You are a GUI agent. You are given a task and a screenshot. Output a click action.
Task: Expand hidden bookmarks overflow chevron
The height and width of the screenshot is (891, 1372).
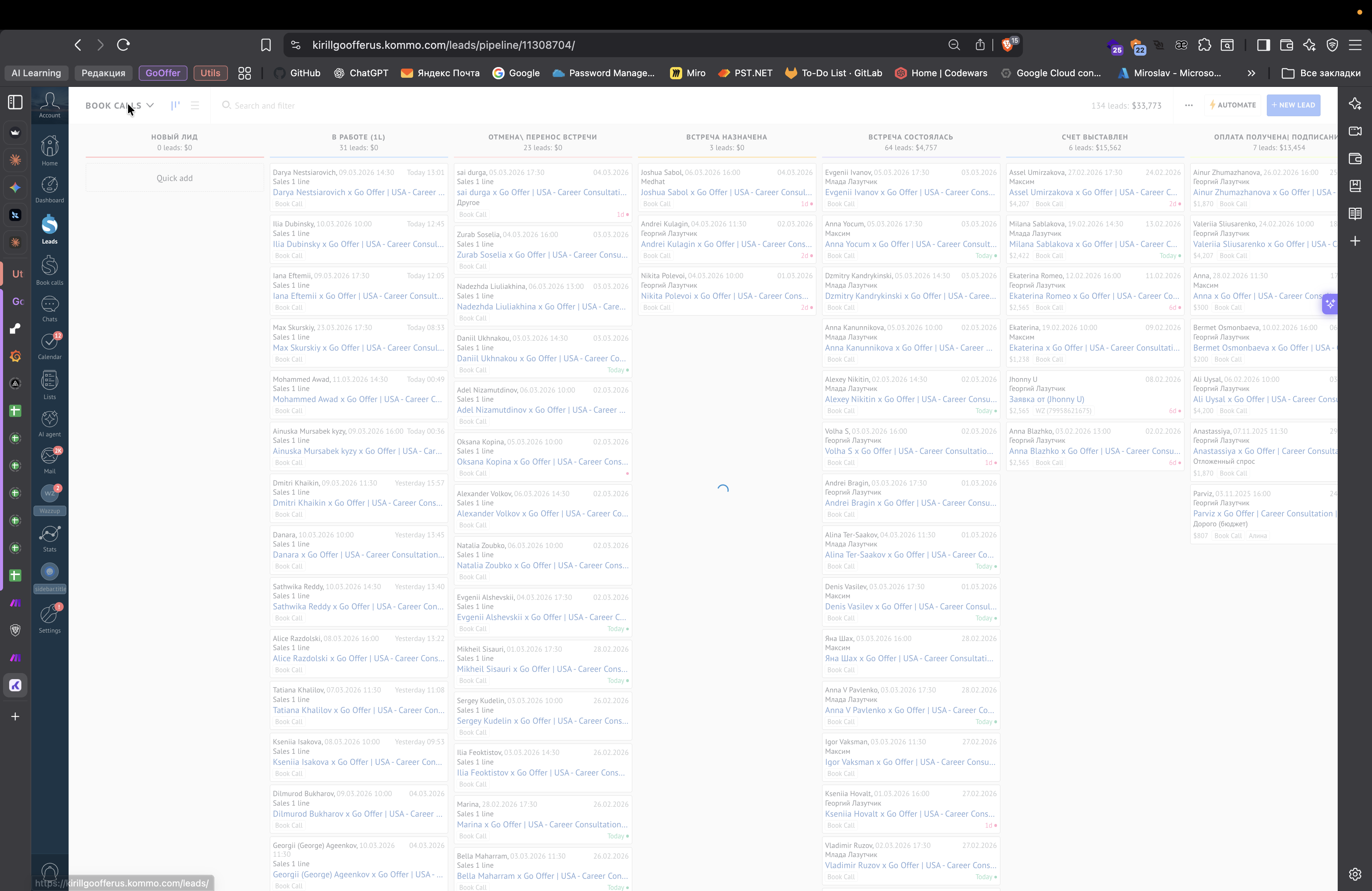[1251, 73]
